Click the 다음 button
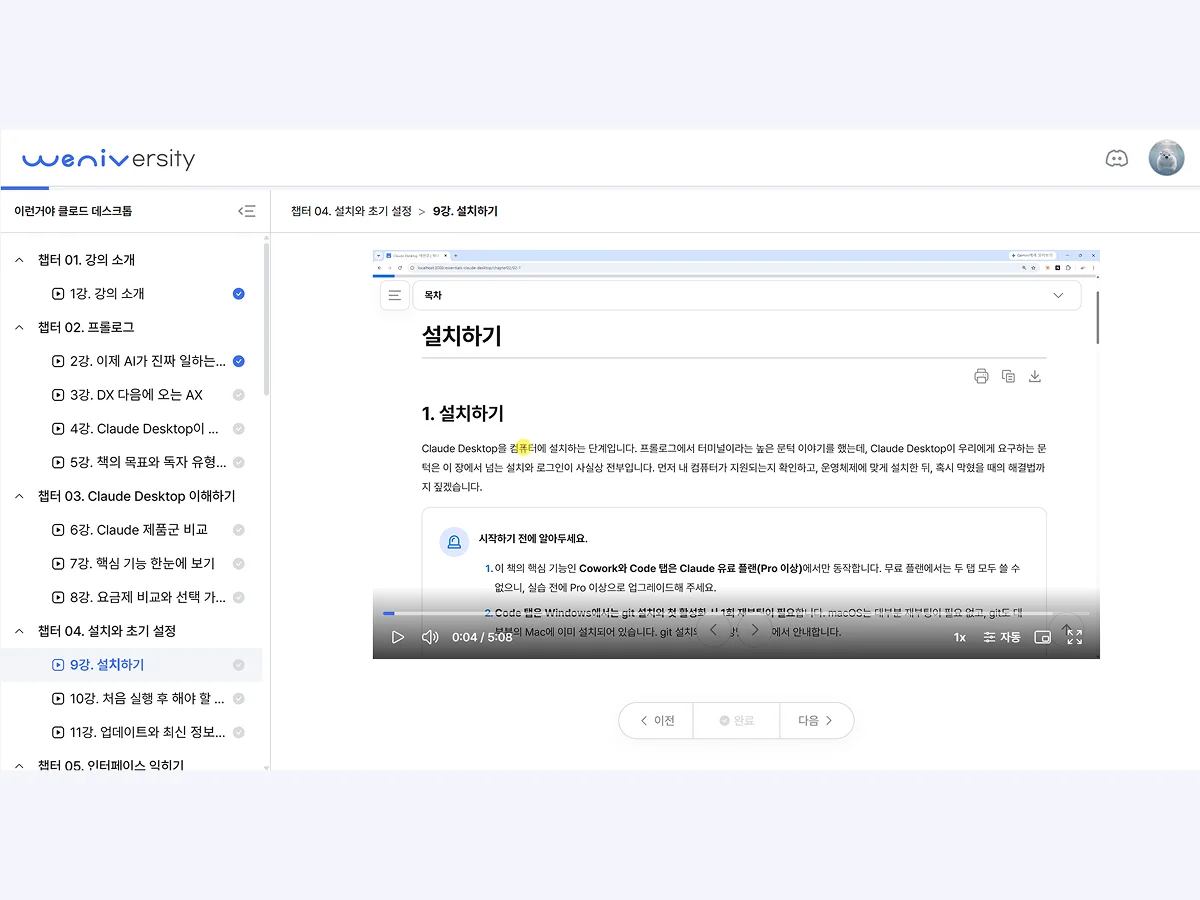1200x900 pixels. pos(816,720)
